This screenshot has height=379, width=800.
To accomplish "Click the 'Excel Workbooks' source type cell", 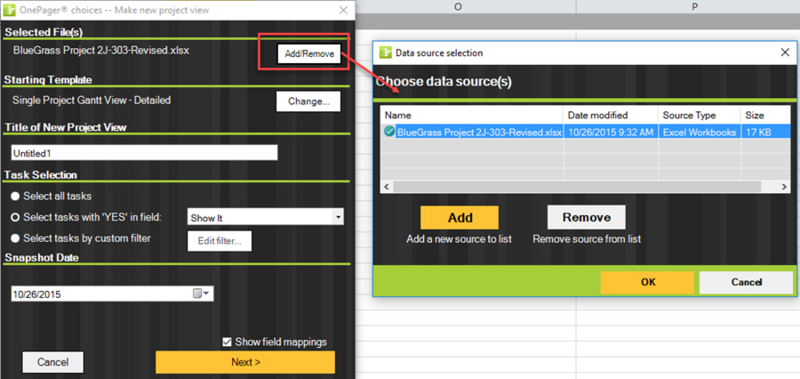I will [x=699, y=133].
